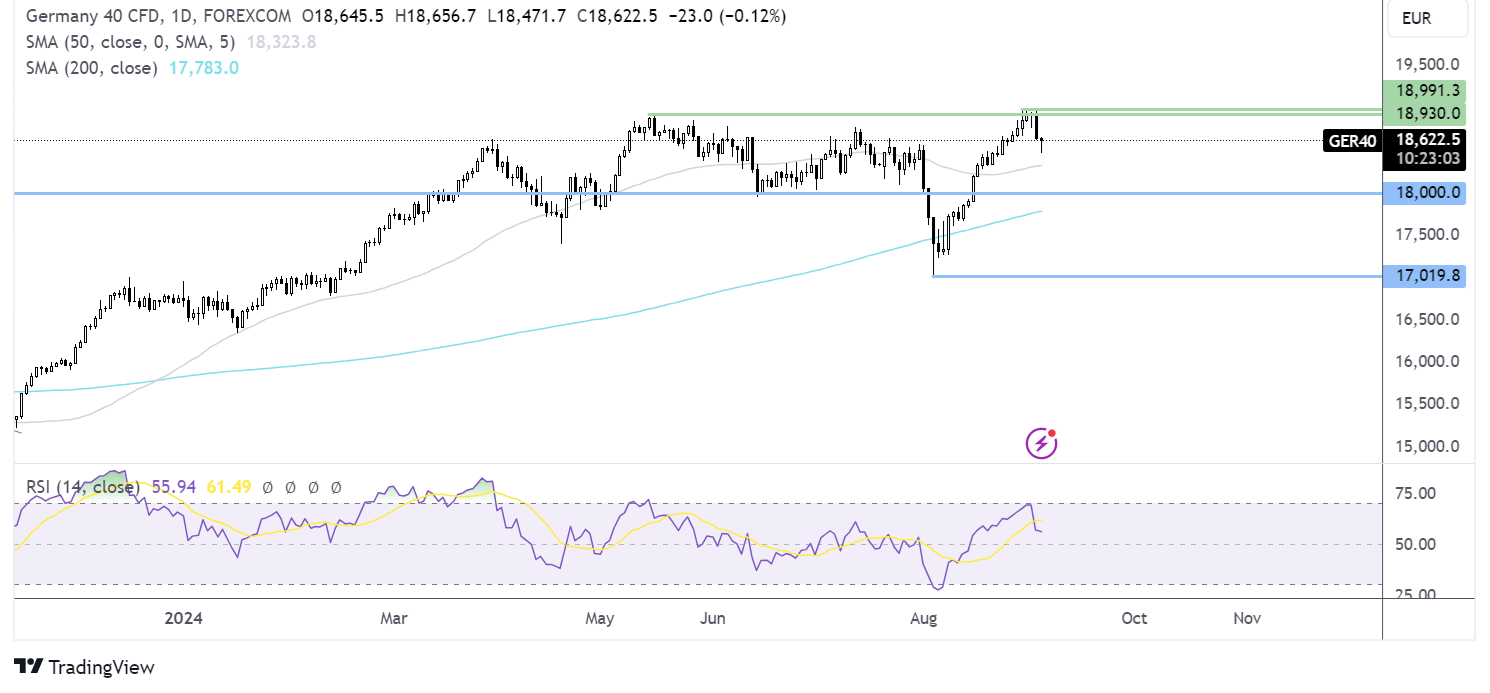Click the Oct date axis label

coord(1134,619)
